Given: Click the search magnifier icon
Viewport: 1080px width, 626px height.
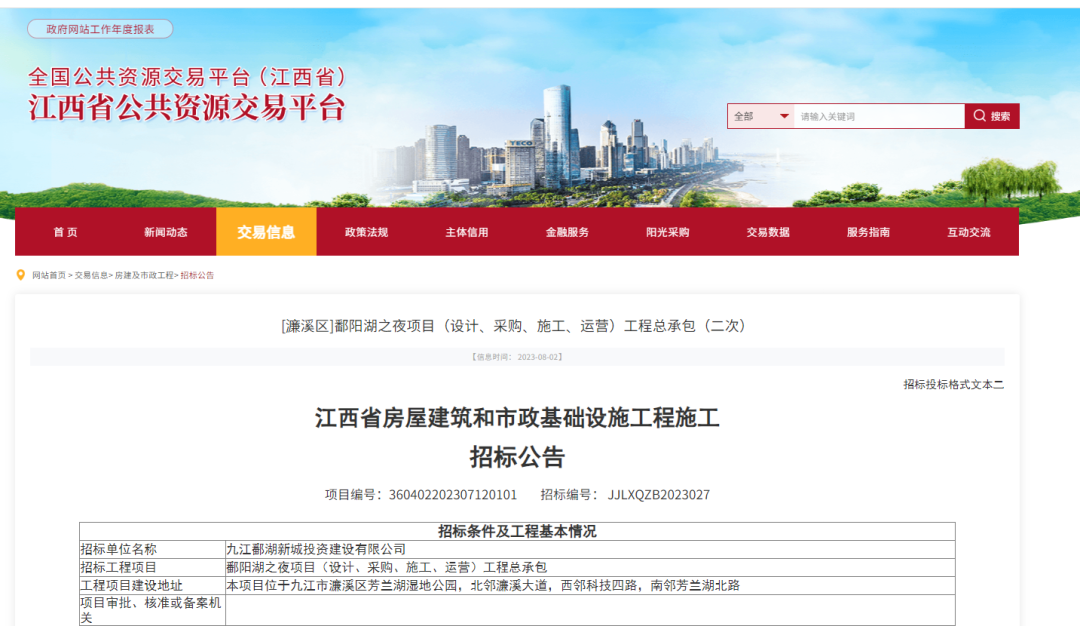Looking at the screenshot, I should click(x=980, y=116).
